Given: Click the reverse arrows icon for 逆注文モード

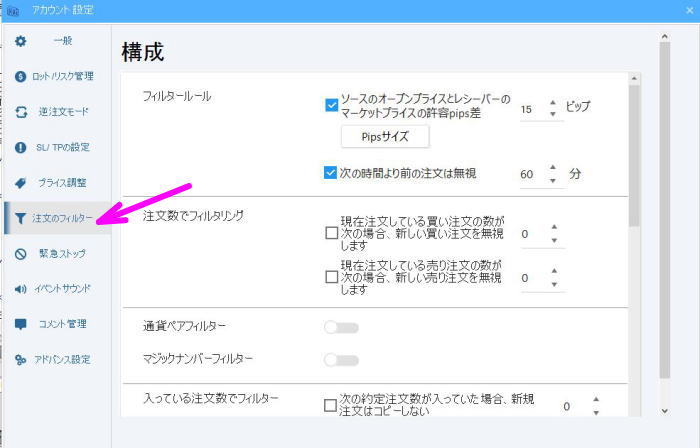Looking at the screenshot, I should point(21,112).
